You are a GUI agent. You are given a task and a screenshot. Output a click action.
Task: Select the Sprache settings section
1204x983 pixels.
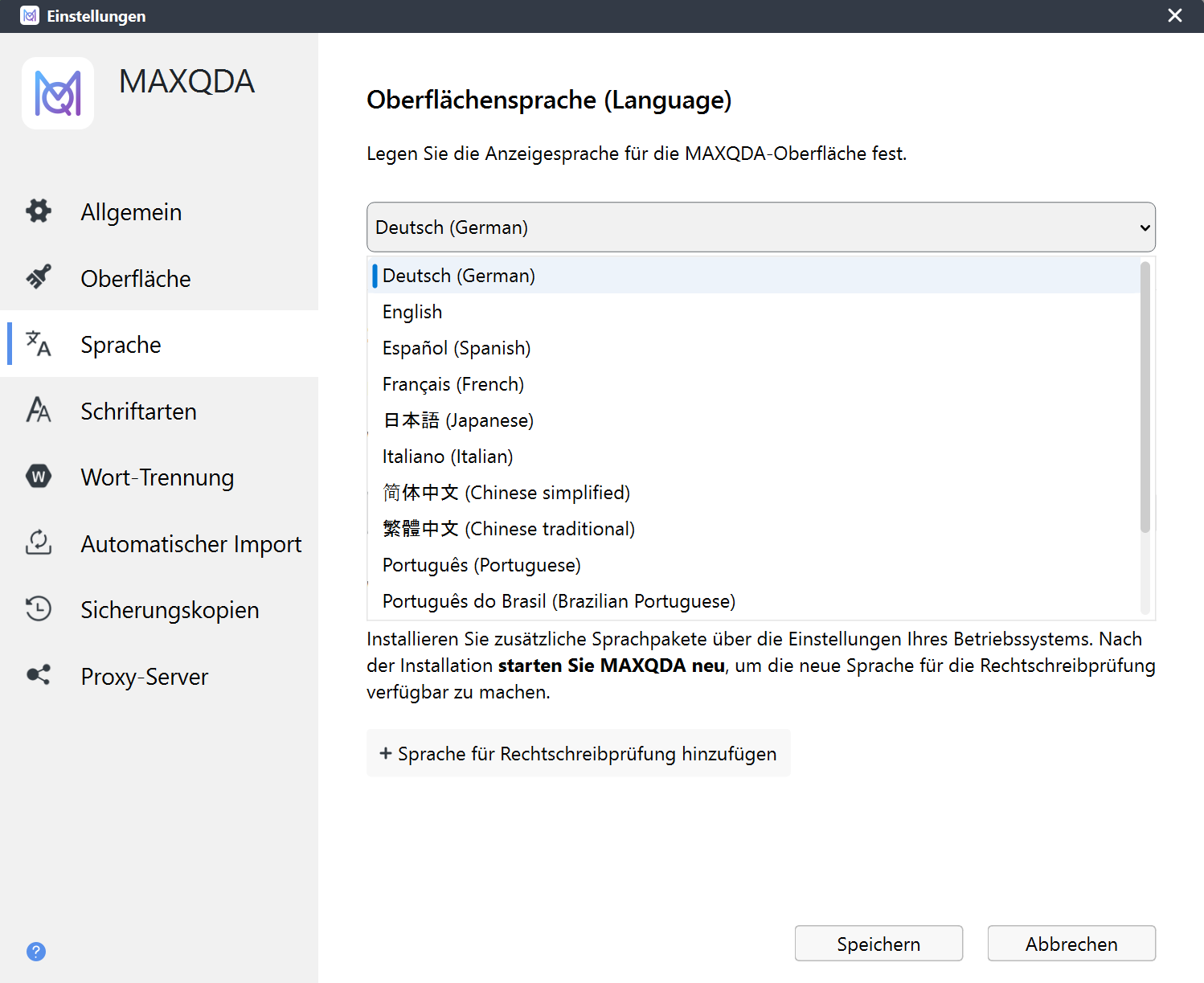(x=159, y=344)
